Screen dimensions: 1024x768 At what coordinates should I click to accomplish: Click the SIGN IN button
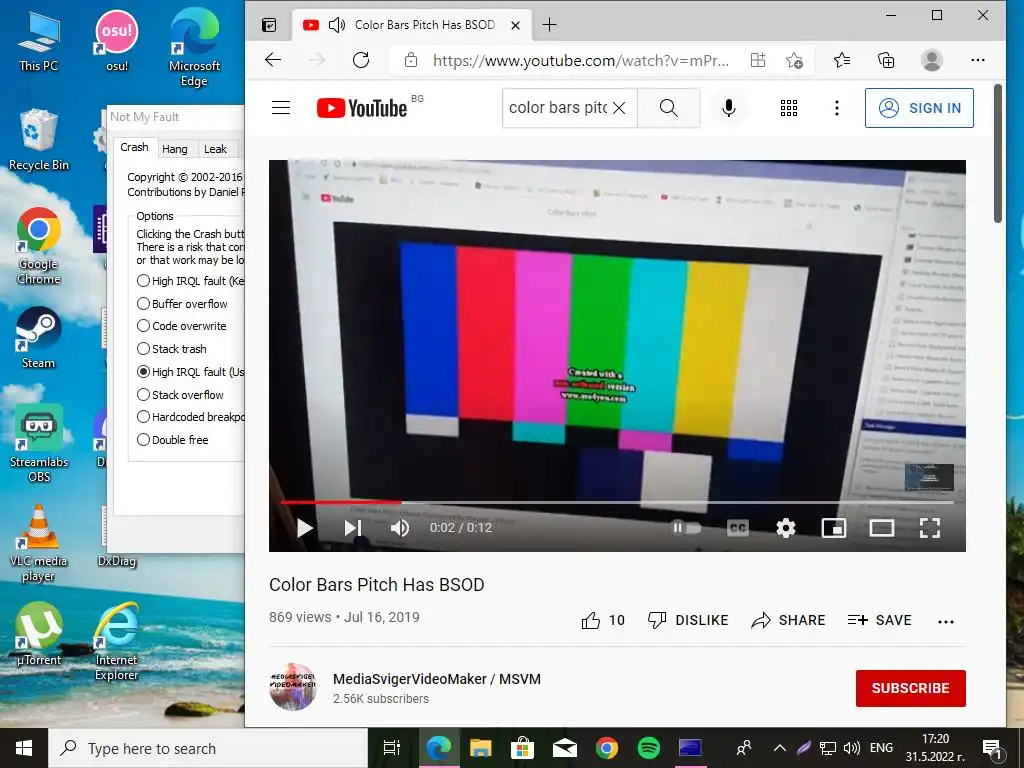919,108
